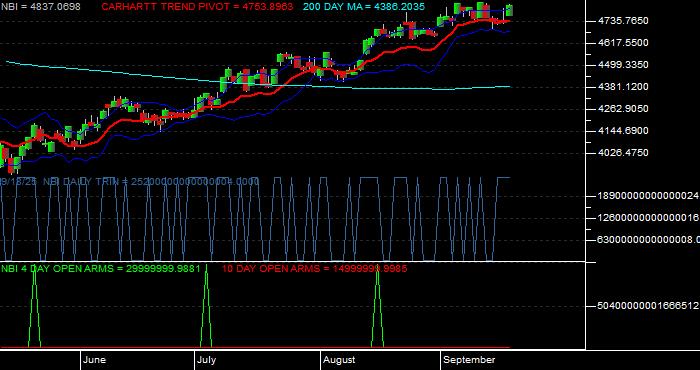
Task: Select the CARHARTT TREND PIVOT = 4753.8963 label
Action: pyautogui.click(x=197, y=7)
